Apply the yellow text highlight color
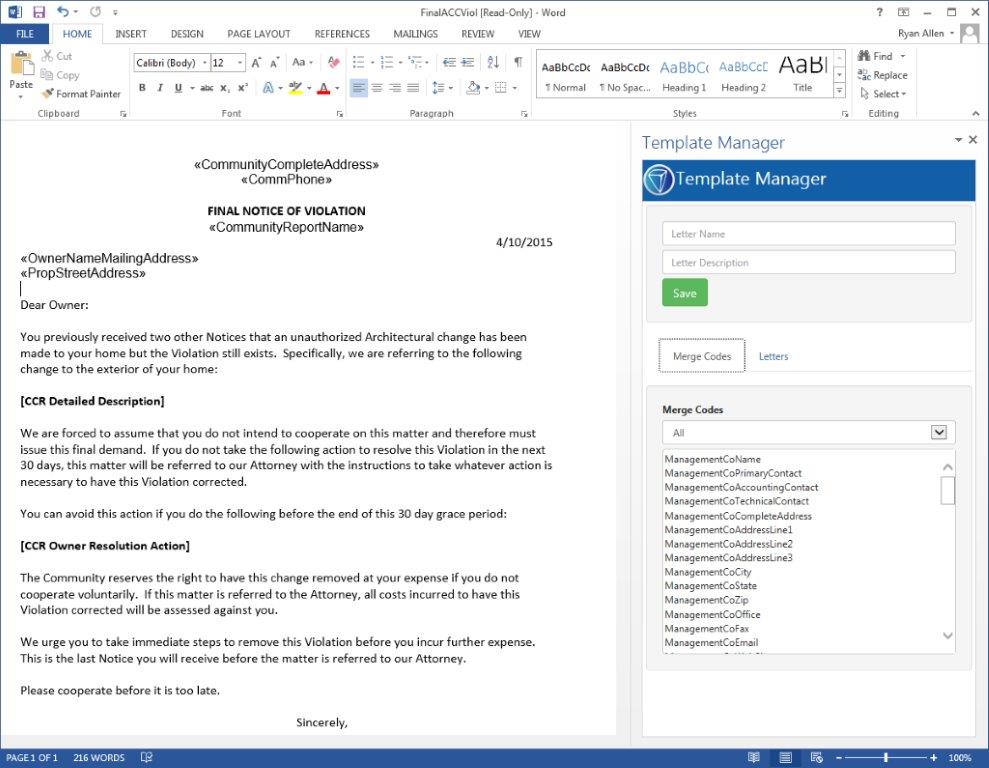This screenshot has height=768, width=989. click(295, 88)
